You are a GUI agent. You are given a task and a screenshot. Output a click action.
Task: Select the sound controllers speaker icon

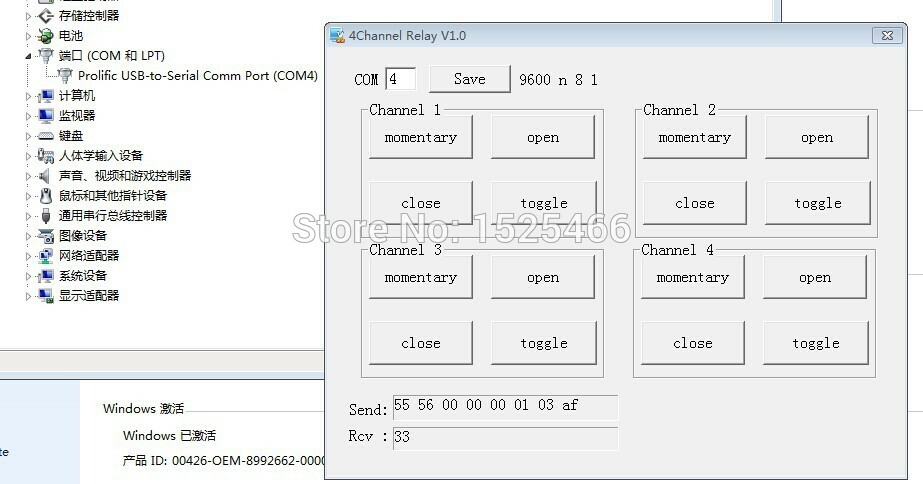[x=45, y=176]
